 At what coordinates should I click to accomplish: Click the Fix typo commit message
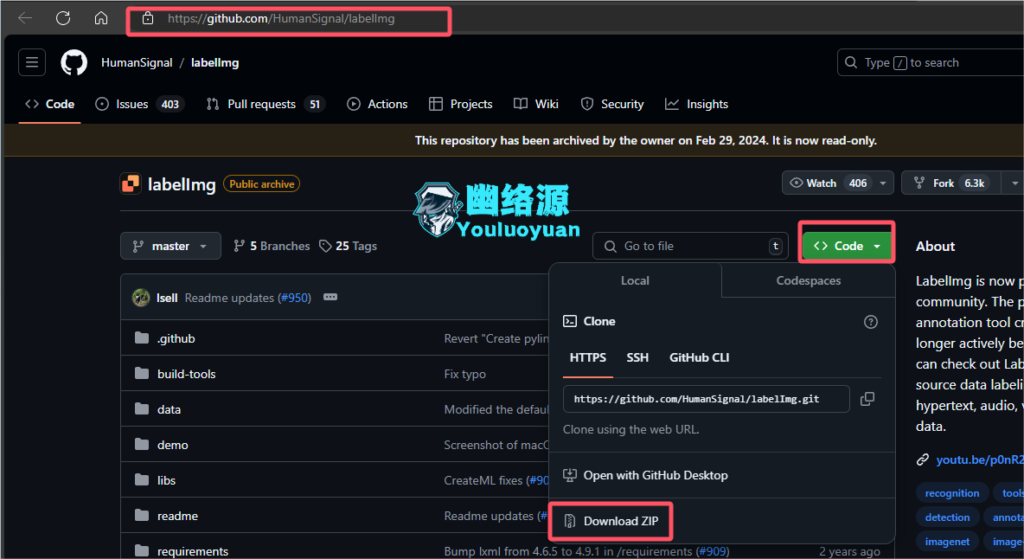point(465,374)
